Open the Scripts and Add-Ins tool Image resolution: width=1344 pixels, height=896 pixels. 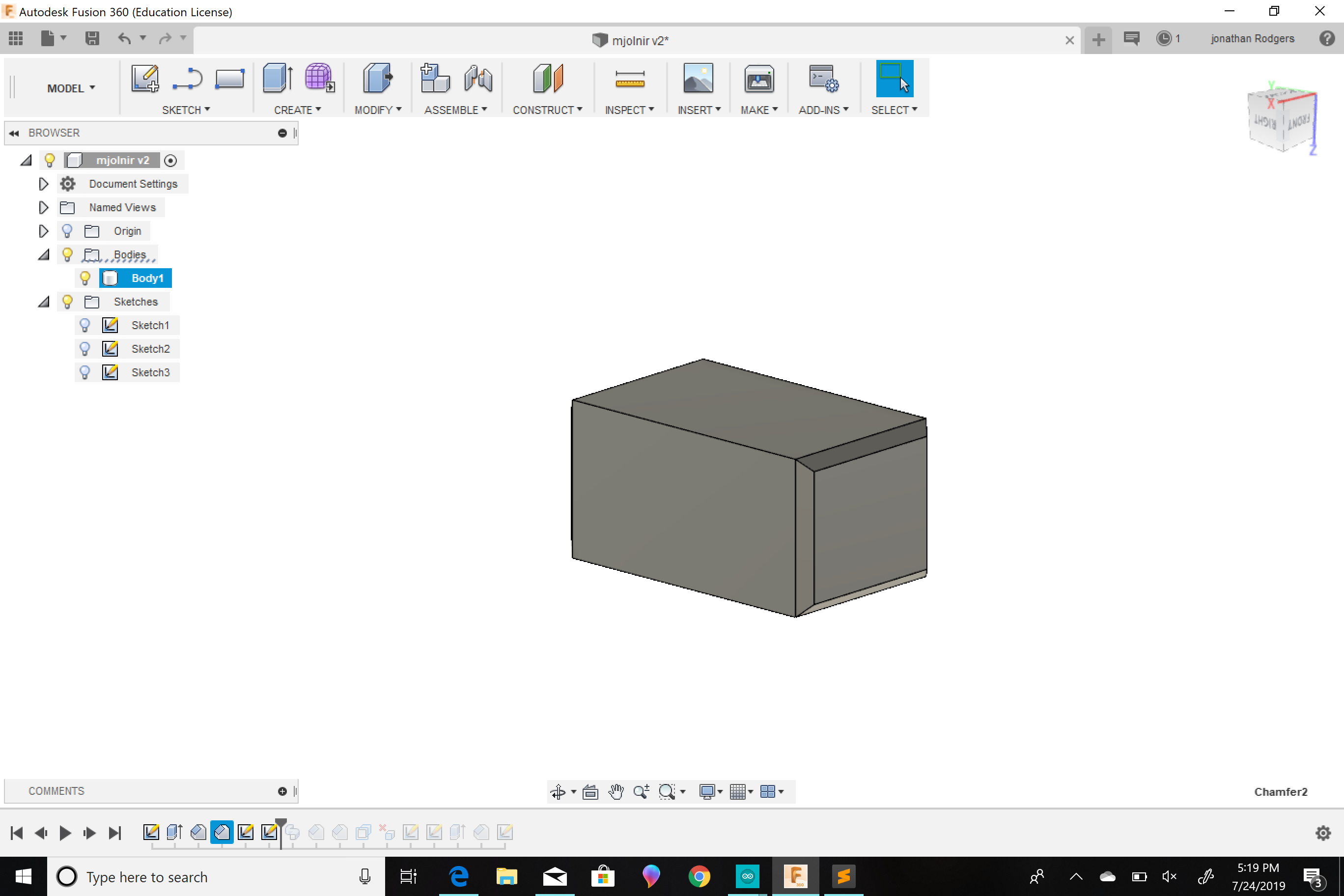(x=823, y=78)
